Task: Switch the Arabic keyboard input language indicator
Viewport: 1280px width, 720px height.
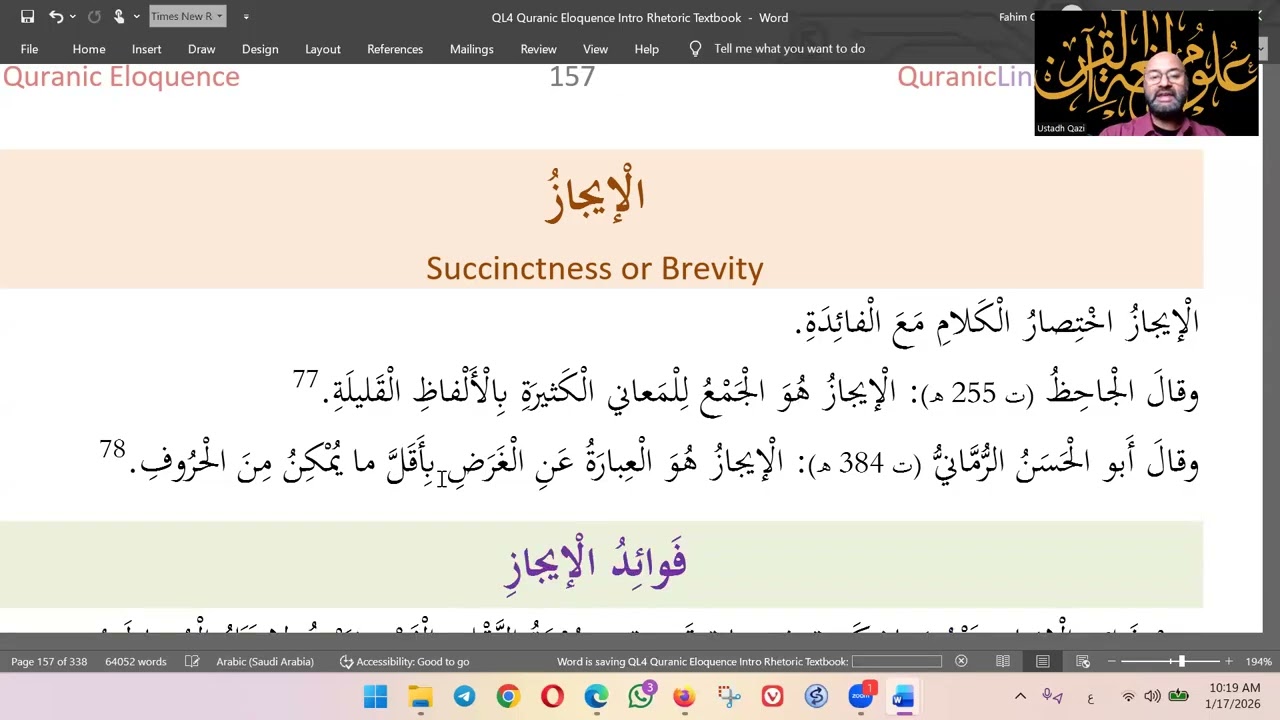Action: tap(1090, 697)
